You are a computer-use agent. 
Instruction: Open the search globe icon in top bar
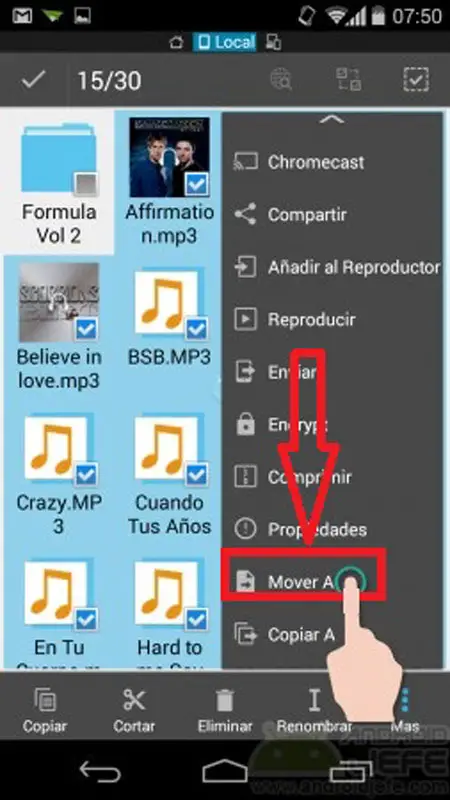click(x=281, y=80)
